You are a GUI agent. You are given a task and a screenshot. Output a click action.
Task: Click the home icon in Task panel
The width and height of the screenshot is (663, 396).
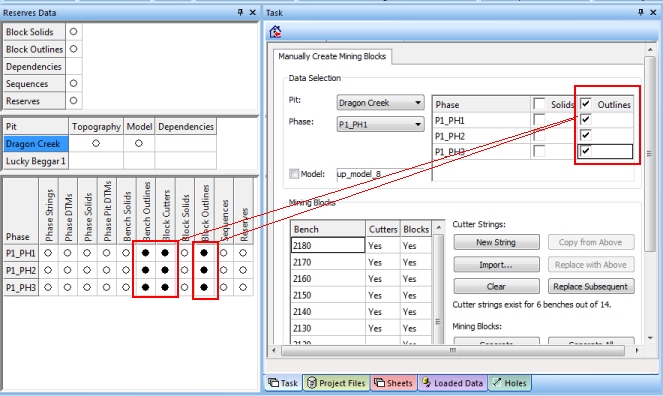pyautogui.click(x=275, y=31)
